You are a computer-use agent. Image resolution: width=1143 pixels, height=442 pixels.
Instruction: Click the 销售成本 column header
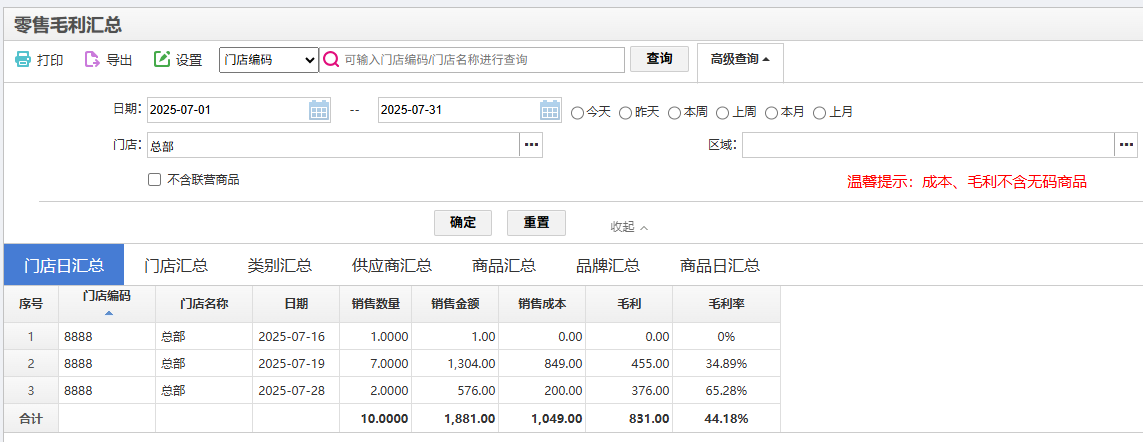542,304
